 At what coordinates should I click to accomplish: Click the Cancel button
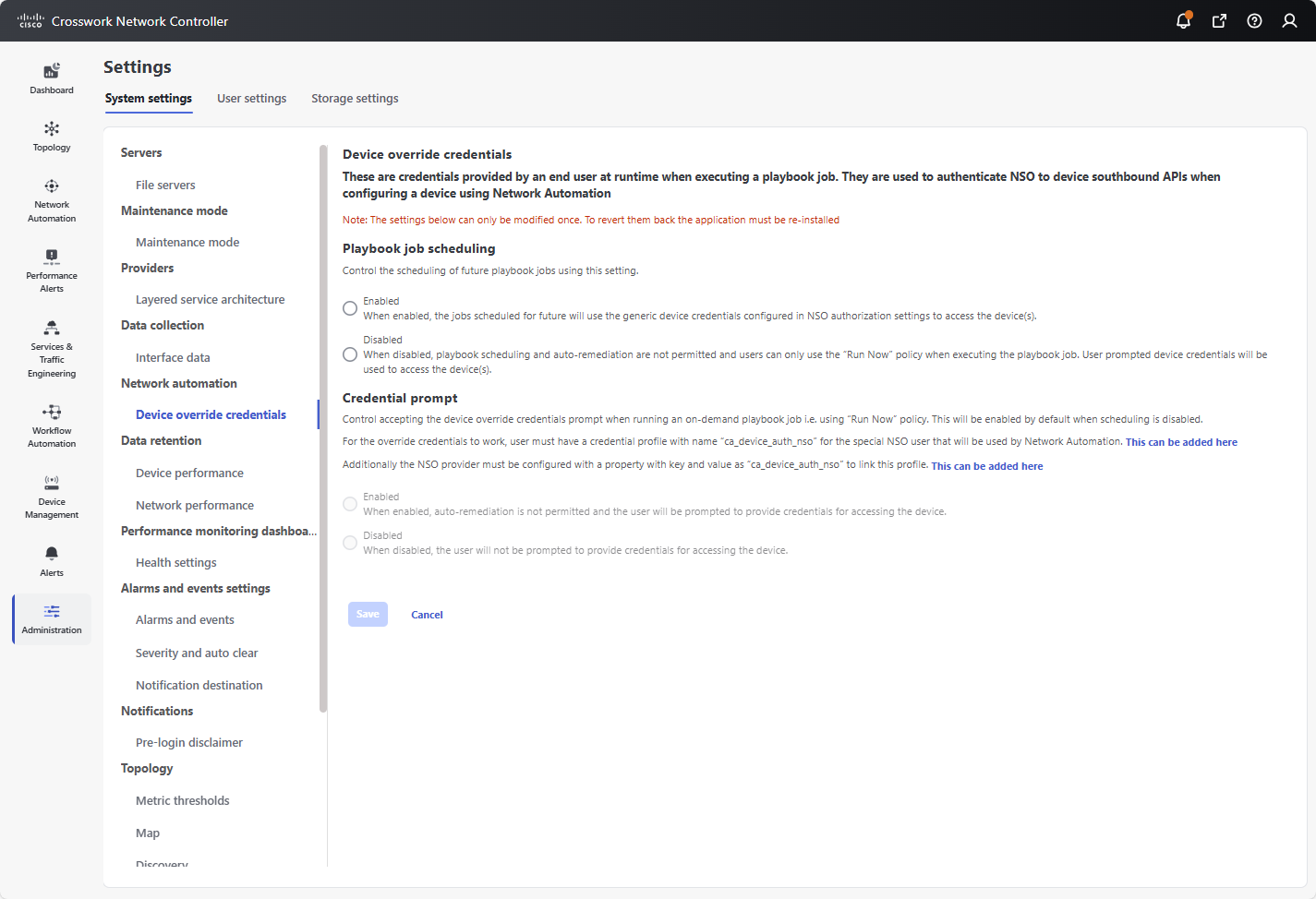coord(427,615)
